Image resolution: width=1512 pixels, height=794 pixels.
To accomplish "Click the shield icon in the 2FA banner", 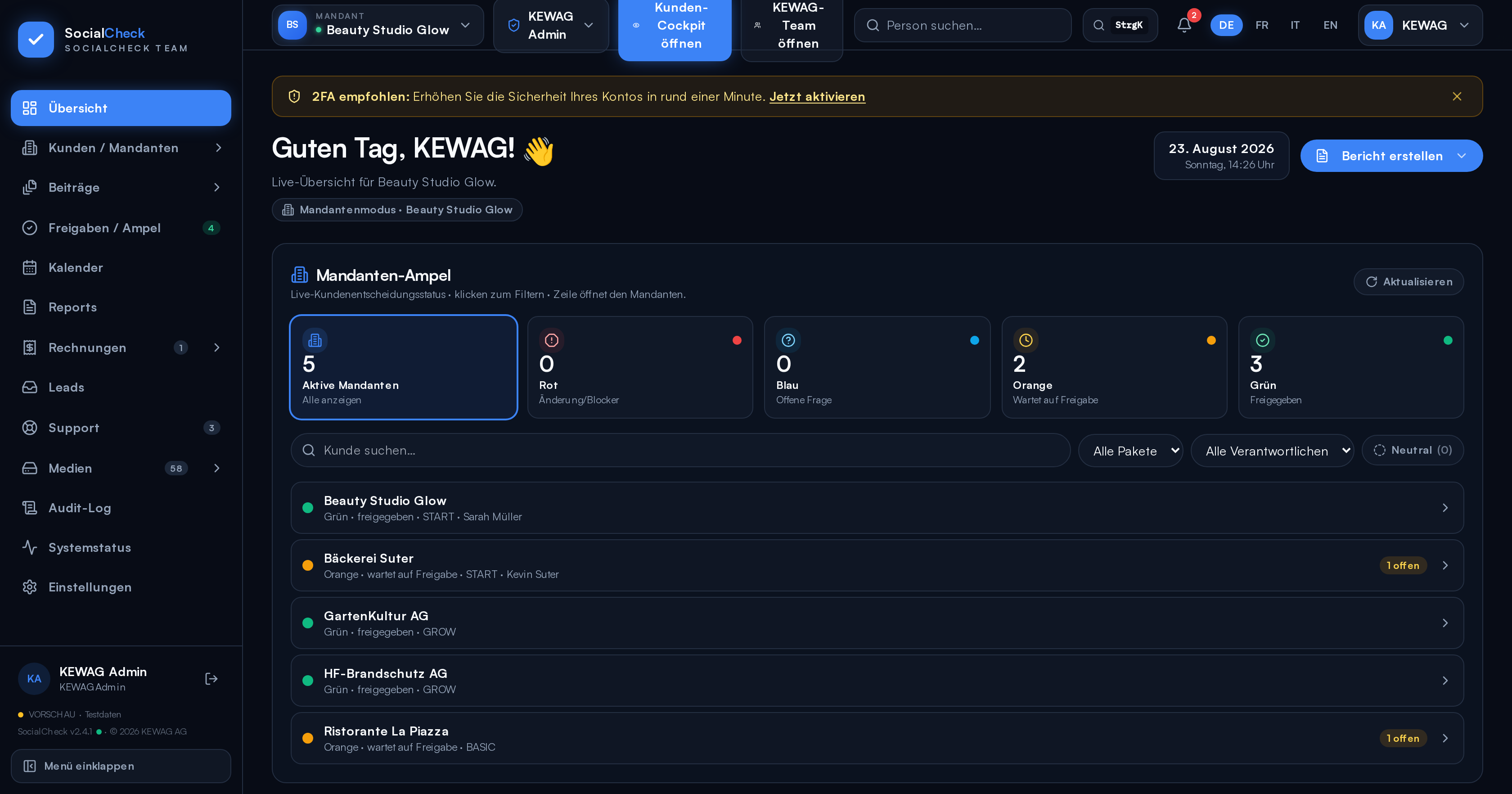I will point(294,96).
